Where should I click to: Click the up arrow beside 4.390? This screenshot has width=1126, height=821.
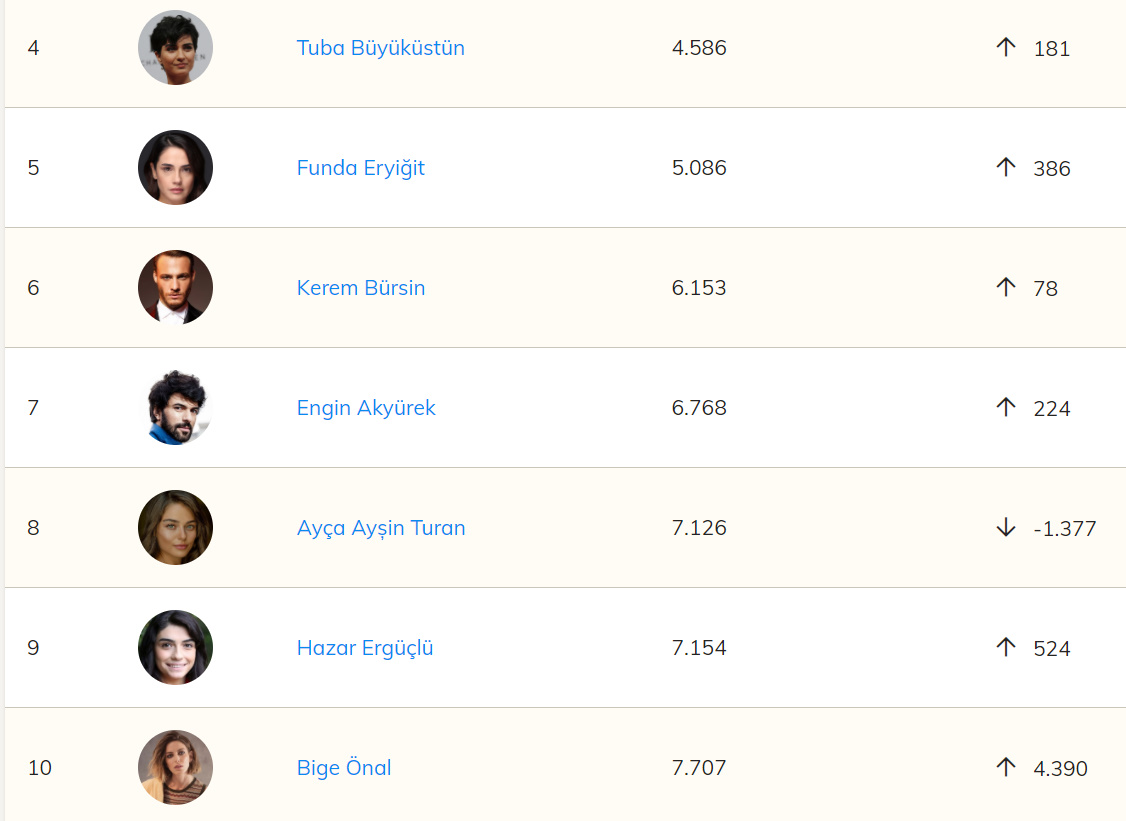coord(1006,767)
